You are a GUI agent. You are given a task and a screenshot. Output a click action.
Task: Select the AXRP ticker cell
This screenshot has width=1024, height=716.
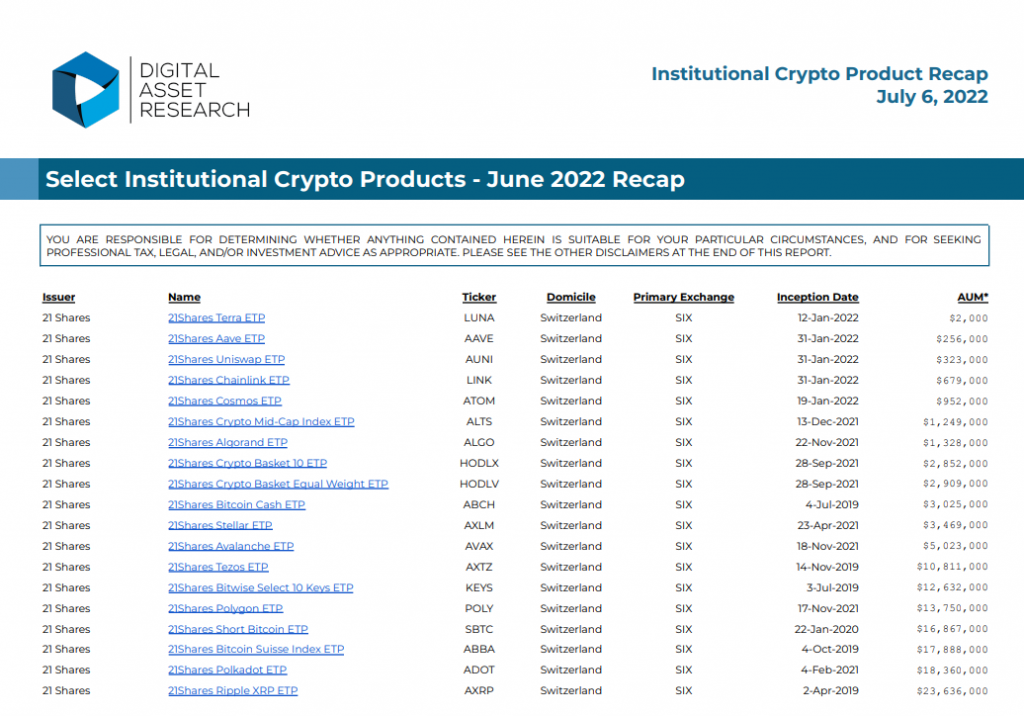[479, 691]
